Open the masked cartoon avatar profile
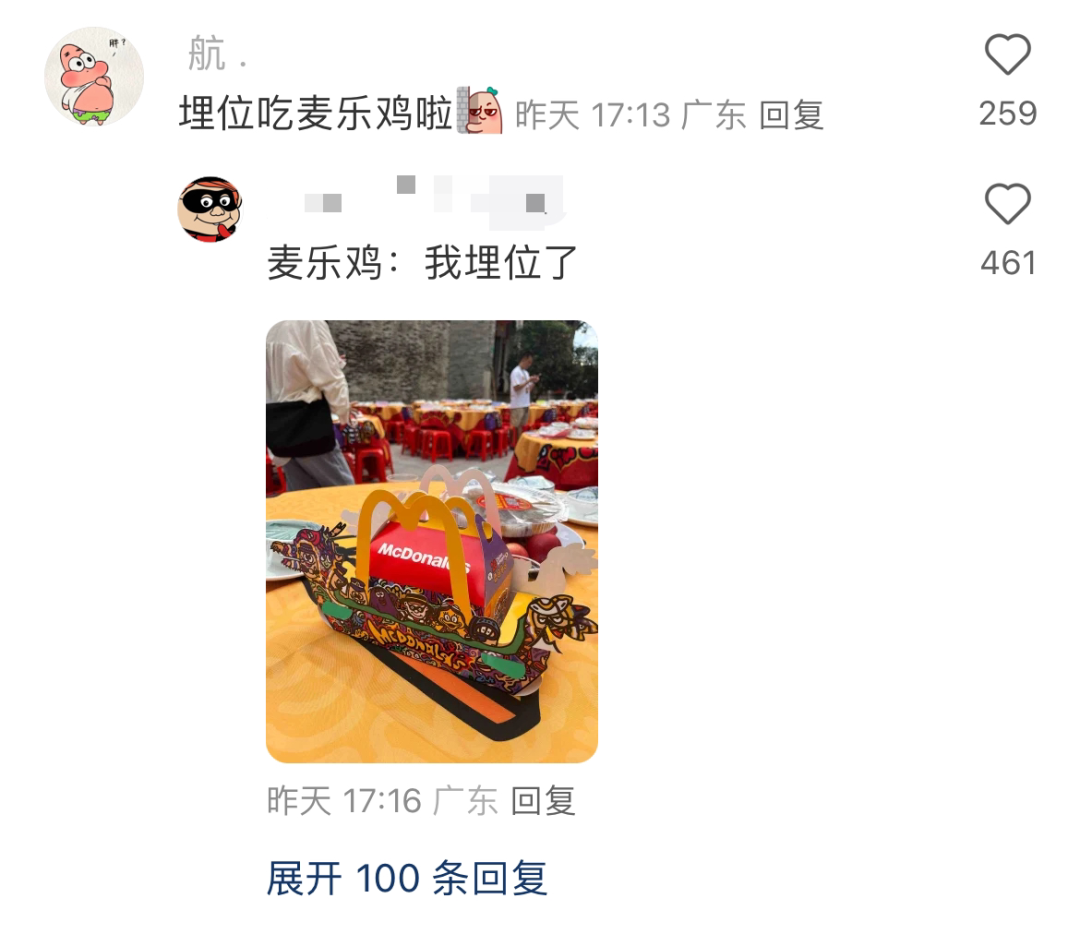1080x934 pixels. (210, 209)
